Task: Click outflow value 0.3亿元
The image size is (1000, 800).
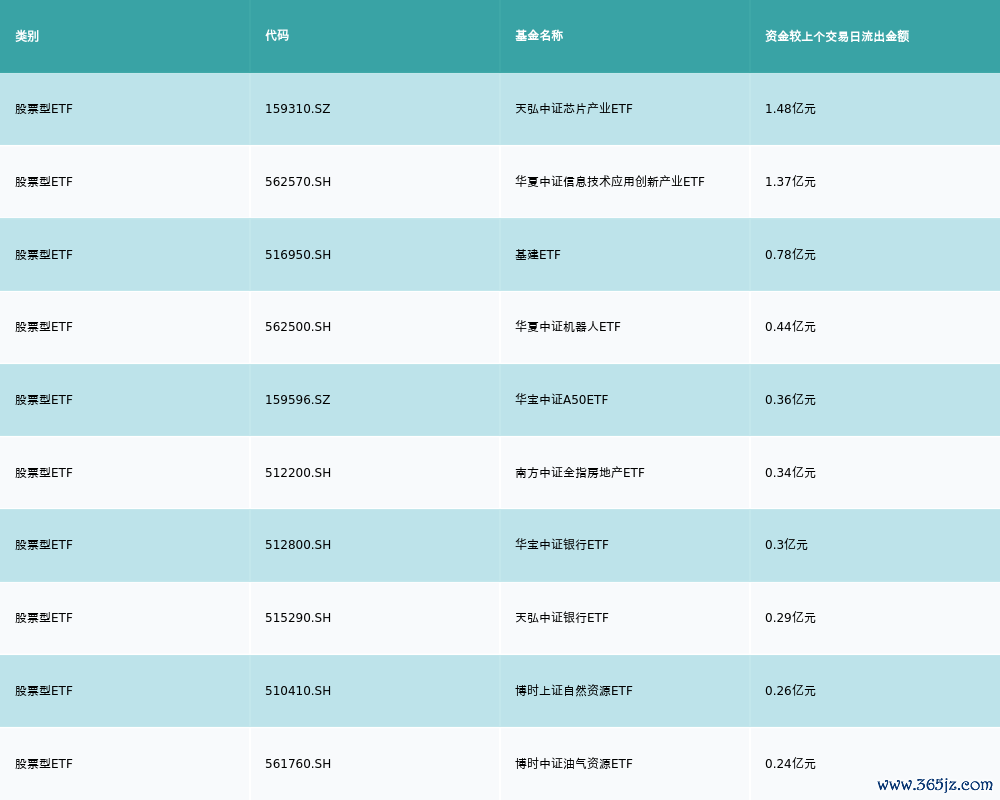Action: click(x=786, y=545)
